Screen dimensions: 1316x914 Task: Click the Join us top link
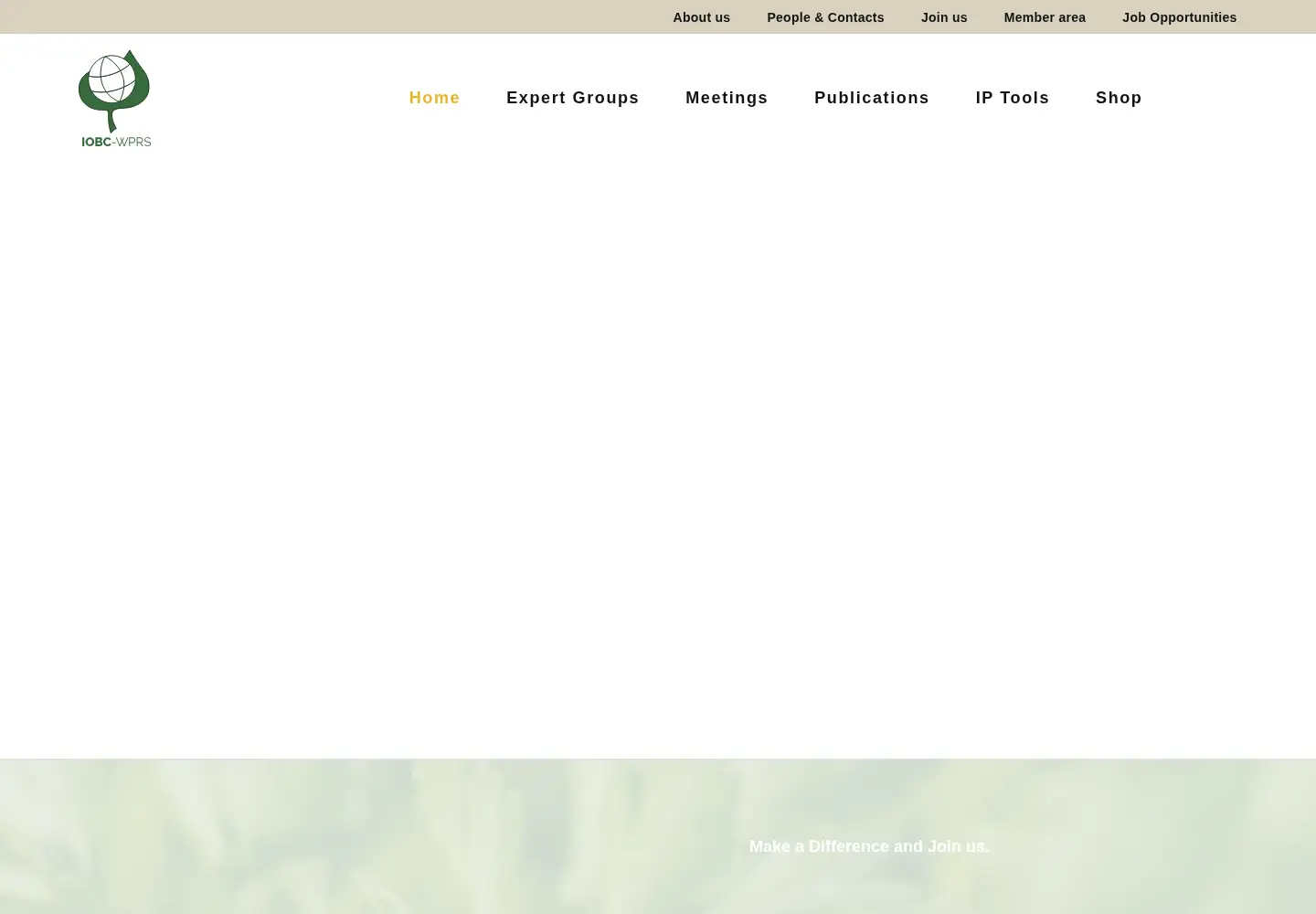pos(944,17)
